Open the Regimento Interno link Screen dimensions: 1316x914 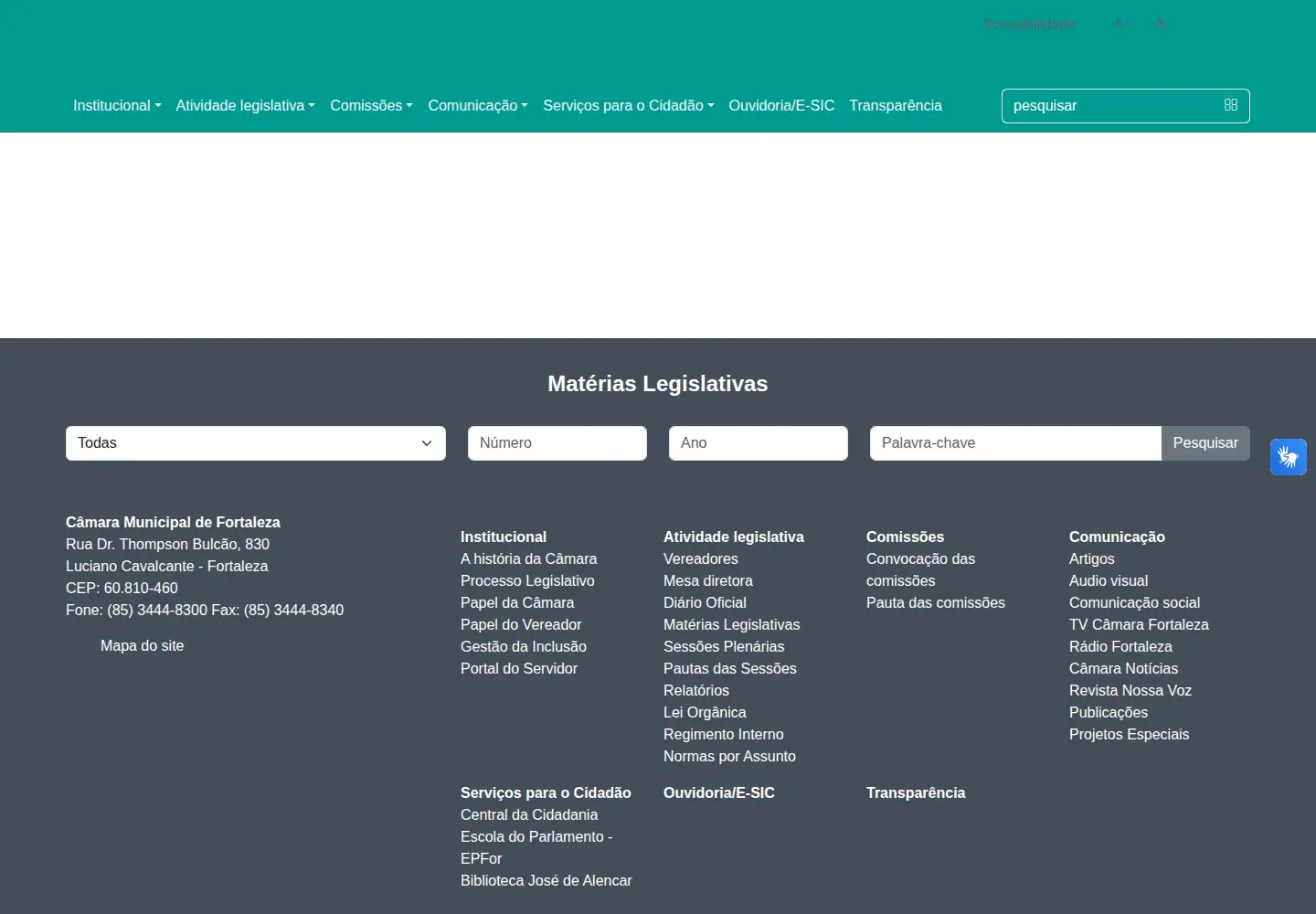(x=724, y=734)
